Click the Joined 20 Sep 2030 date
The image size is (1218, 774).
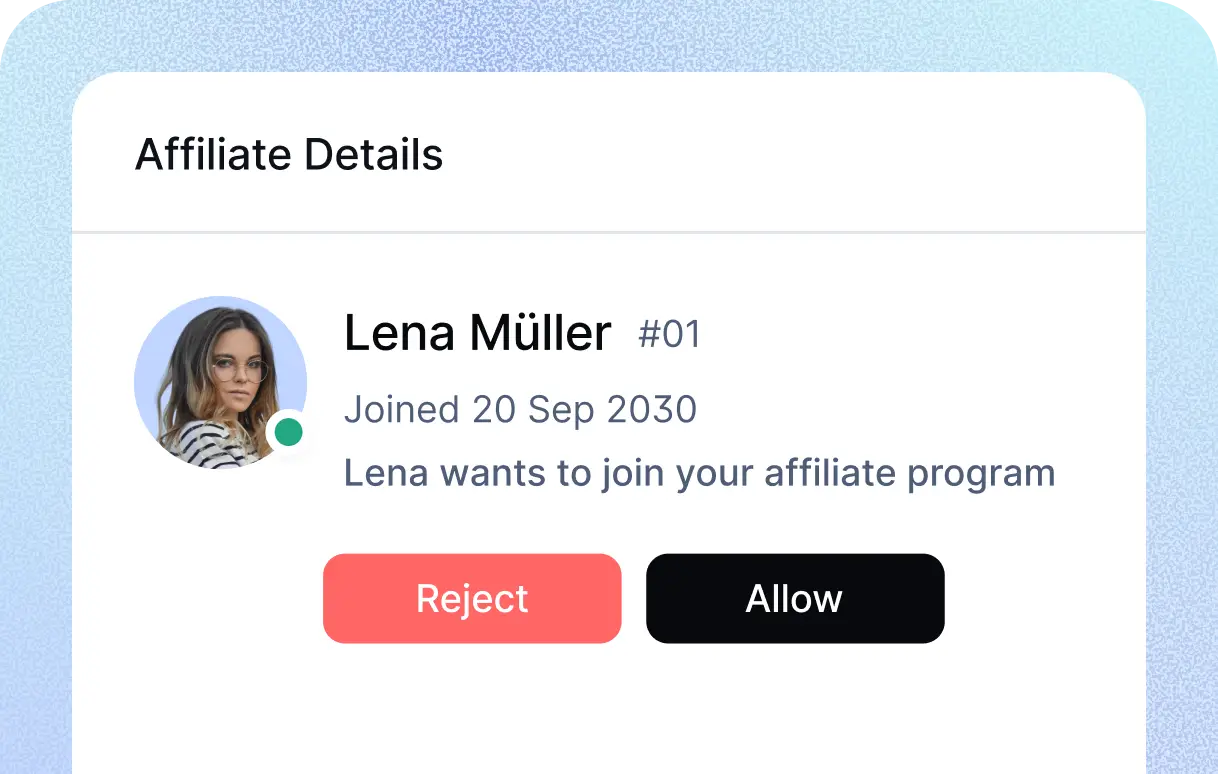click(x=520, y=410)
